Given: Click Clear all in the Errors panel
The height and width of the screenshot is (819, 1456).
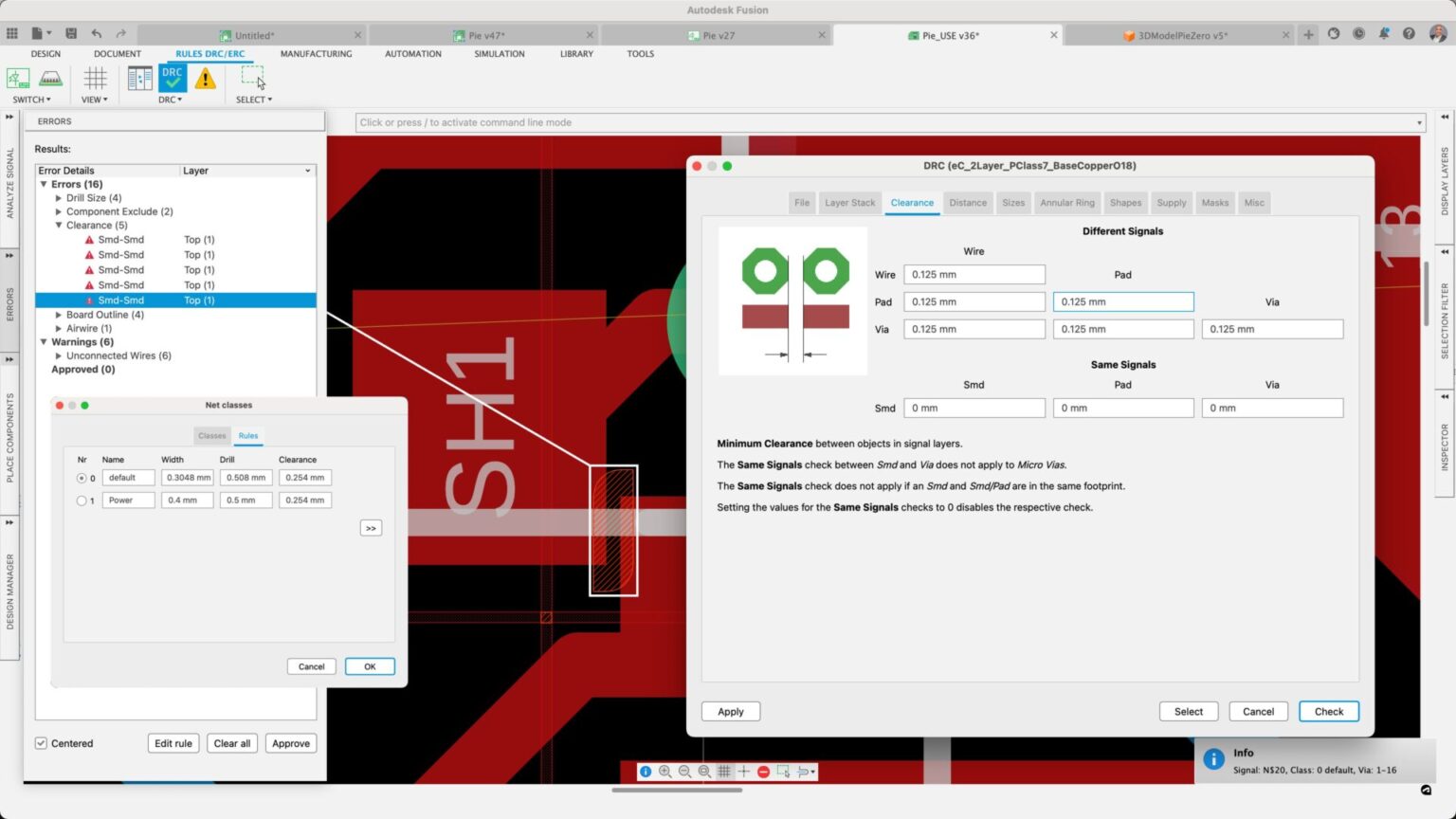Looking at the screenshot, I should (x=231, y=743).
